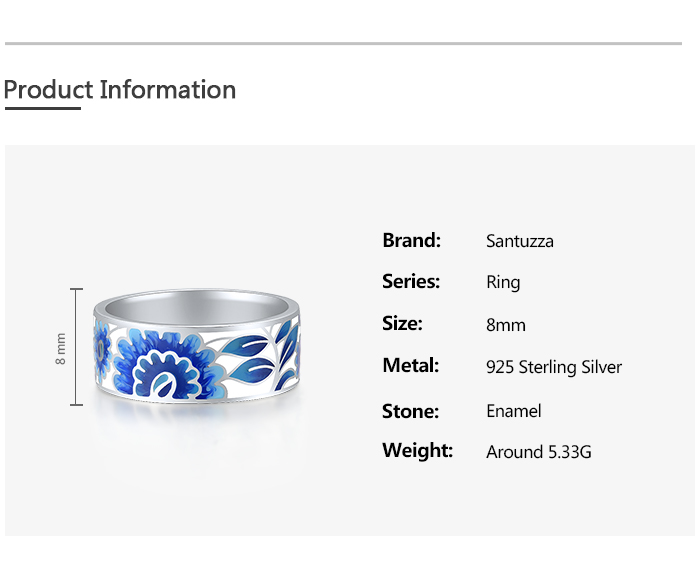Click the dark underline beneath the Product heading
This screenshot has height=588, width=700.
coord(42,108)
